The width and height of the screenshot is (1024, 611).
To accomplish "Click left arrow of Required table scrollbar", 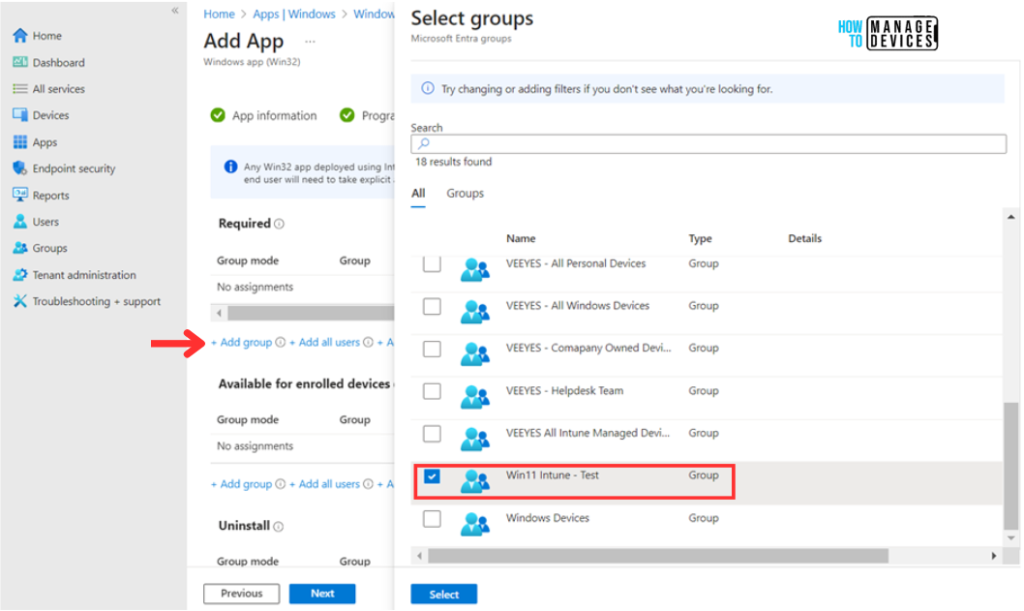I will (219, 313).
